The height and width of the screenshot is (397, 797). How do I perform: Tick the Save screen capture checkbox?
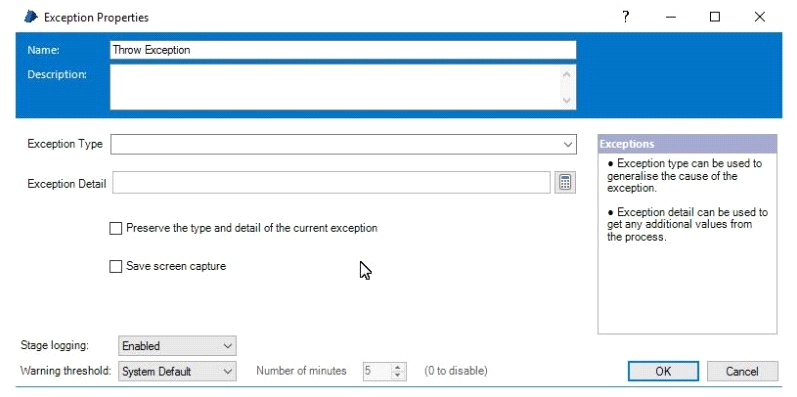[x=116, y=266]
